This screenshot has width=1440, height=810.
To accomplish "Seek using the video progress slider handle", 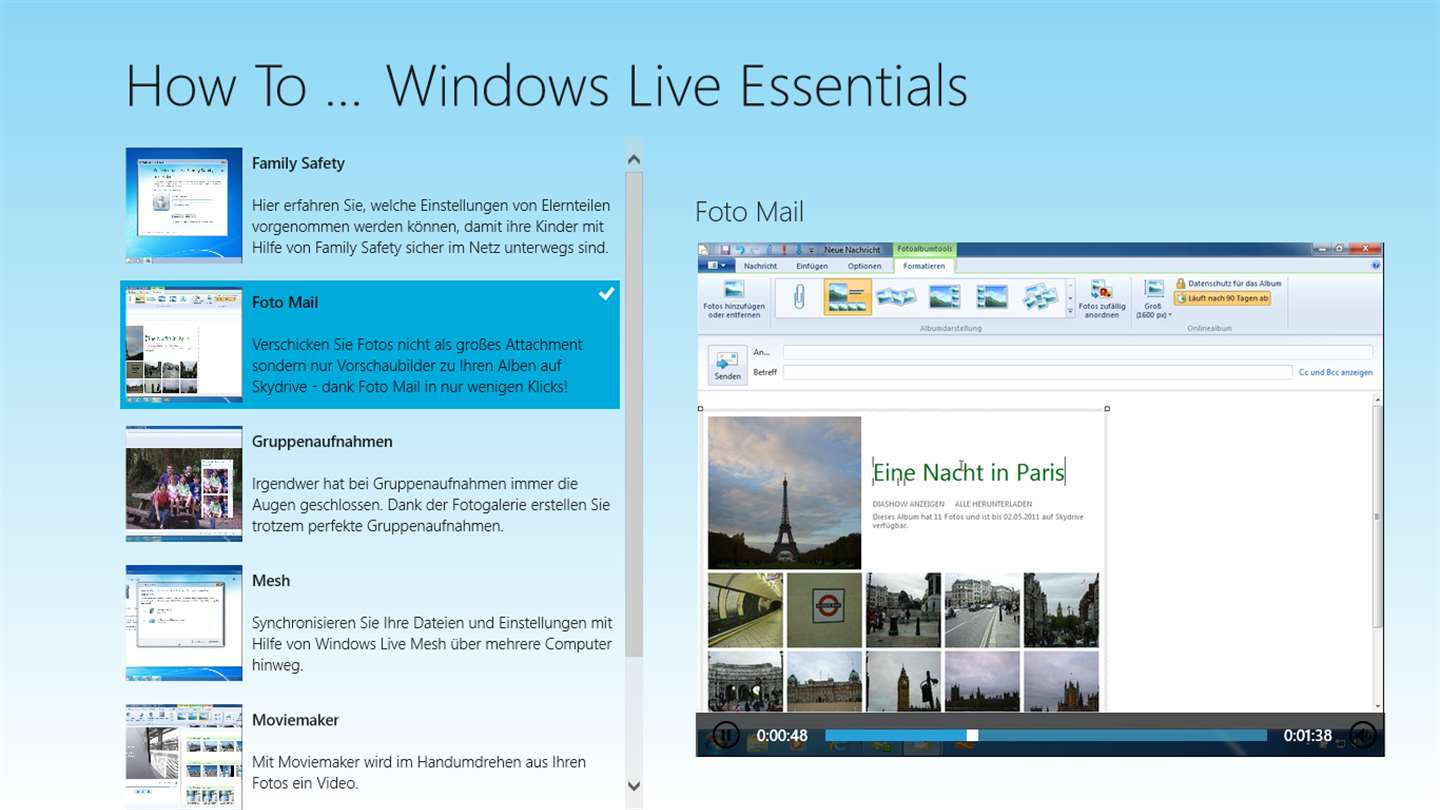I will pos(972,736).
